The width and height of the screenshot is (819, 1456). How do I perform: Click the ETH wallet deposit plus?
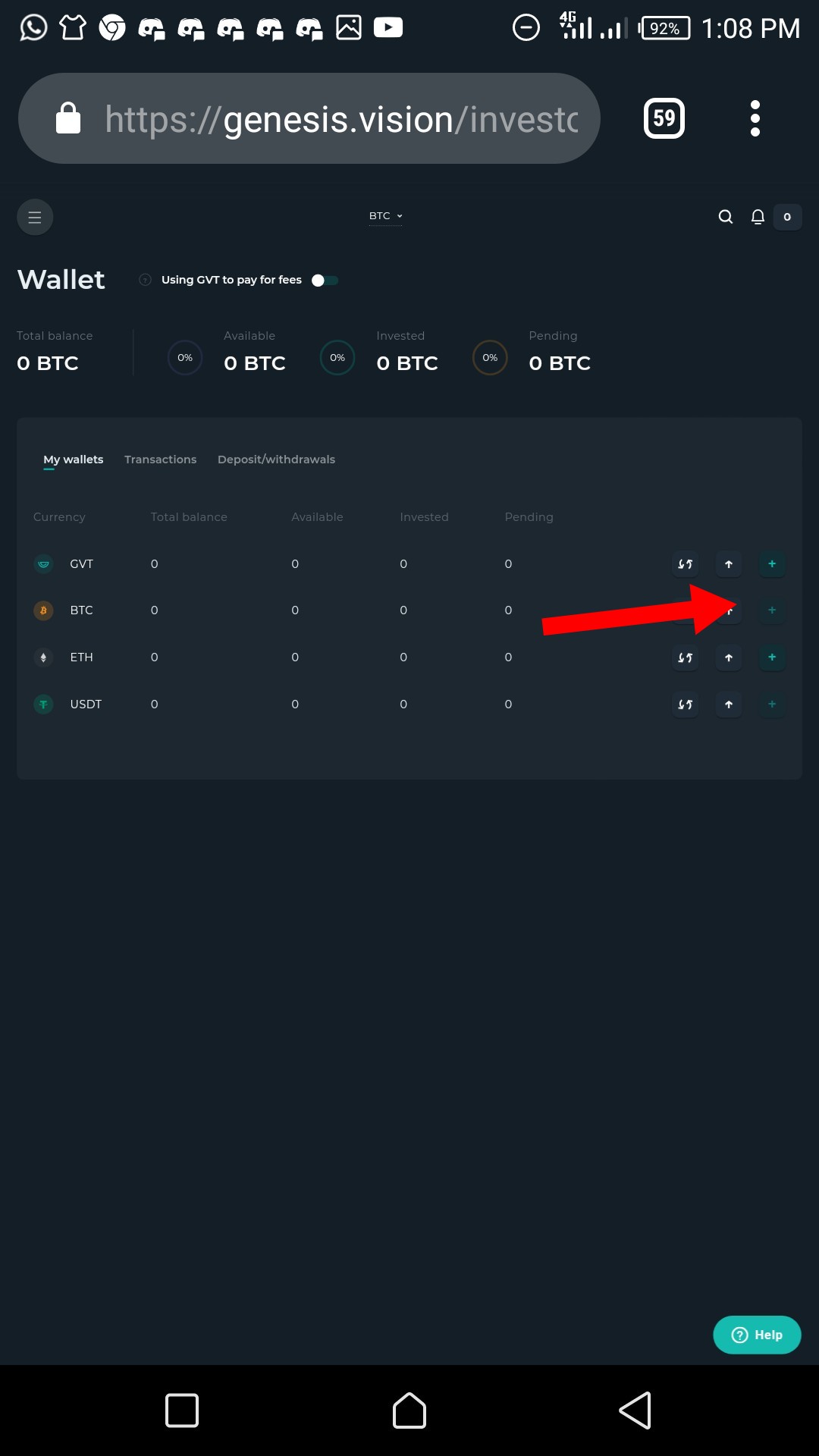tap(772, 657)
